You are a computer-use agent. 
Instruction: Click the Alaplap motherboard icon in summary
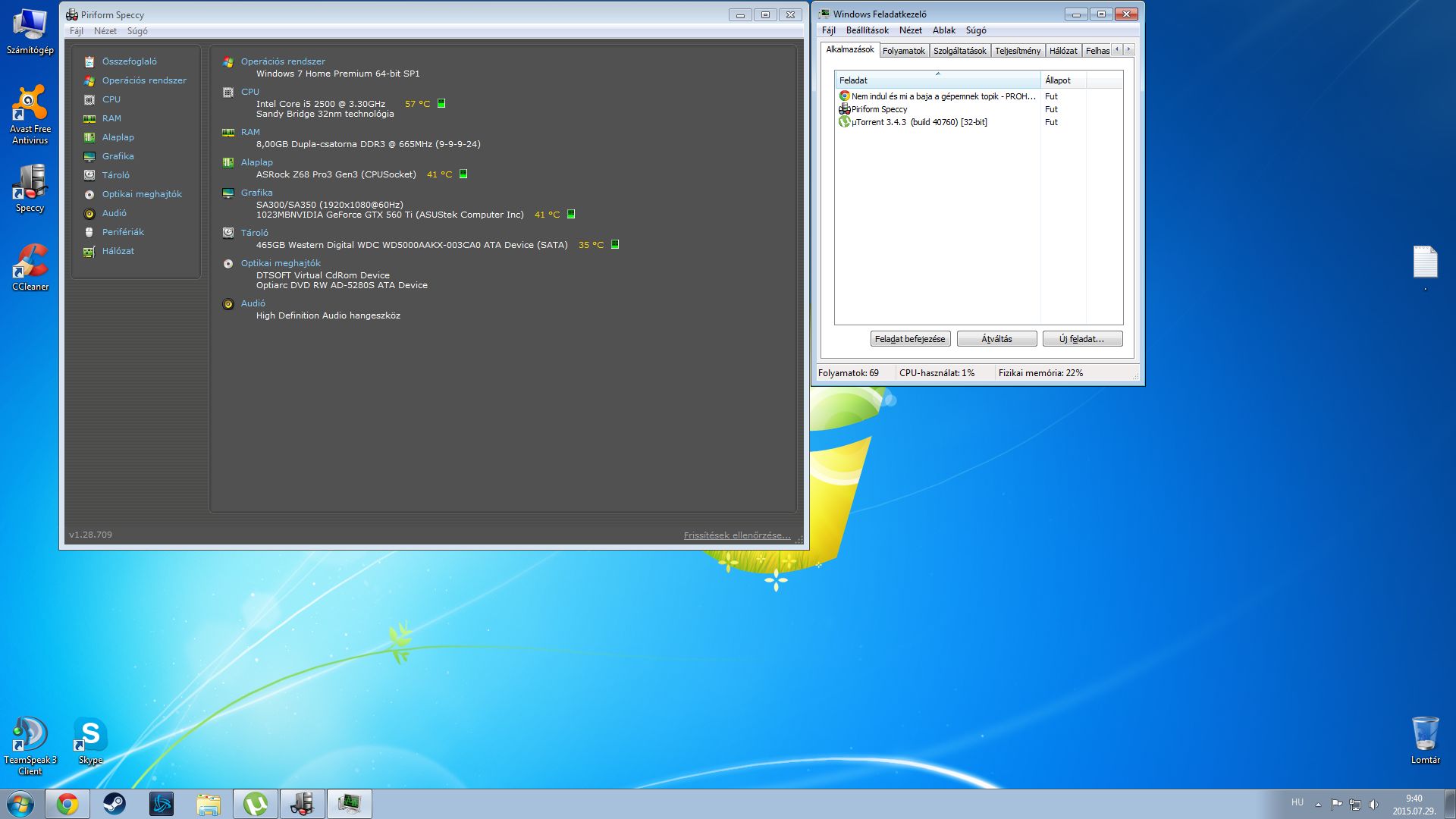point(227,163)
